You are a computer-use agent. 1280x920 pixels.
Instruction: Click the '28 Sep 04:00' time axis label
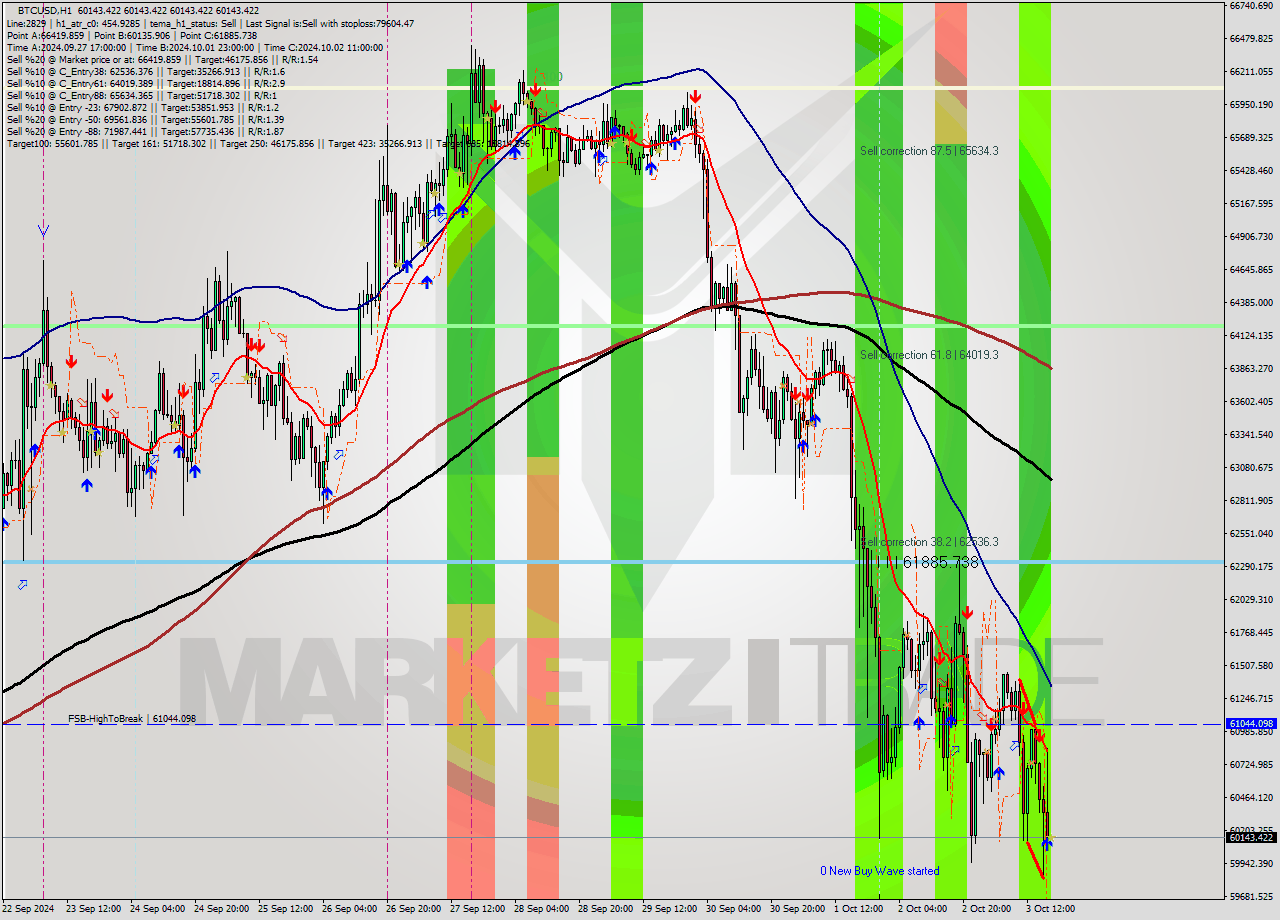coord(542,909)
